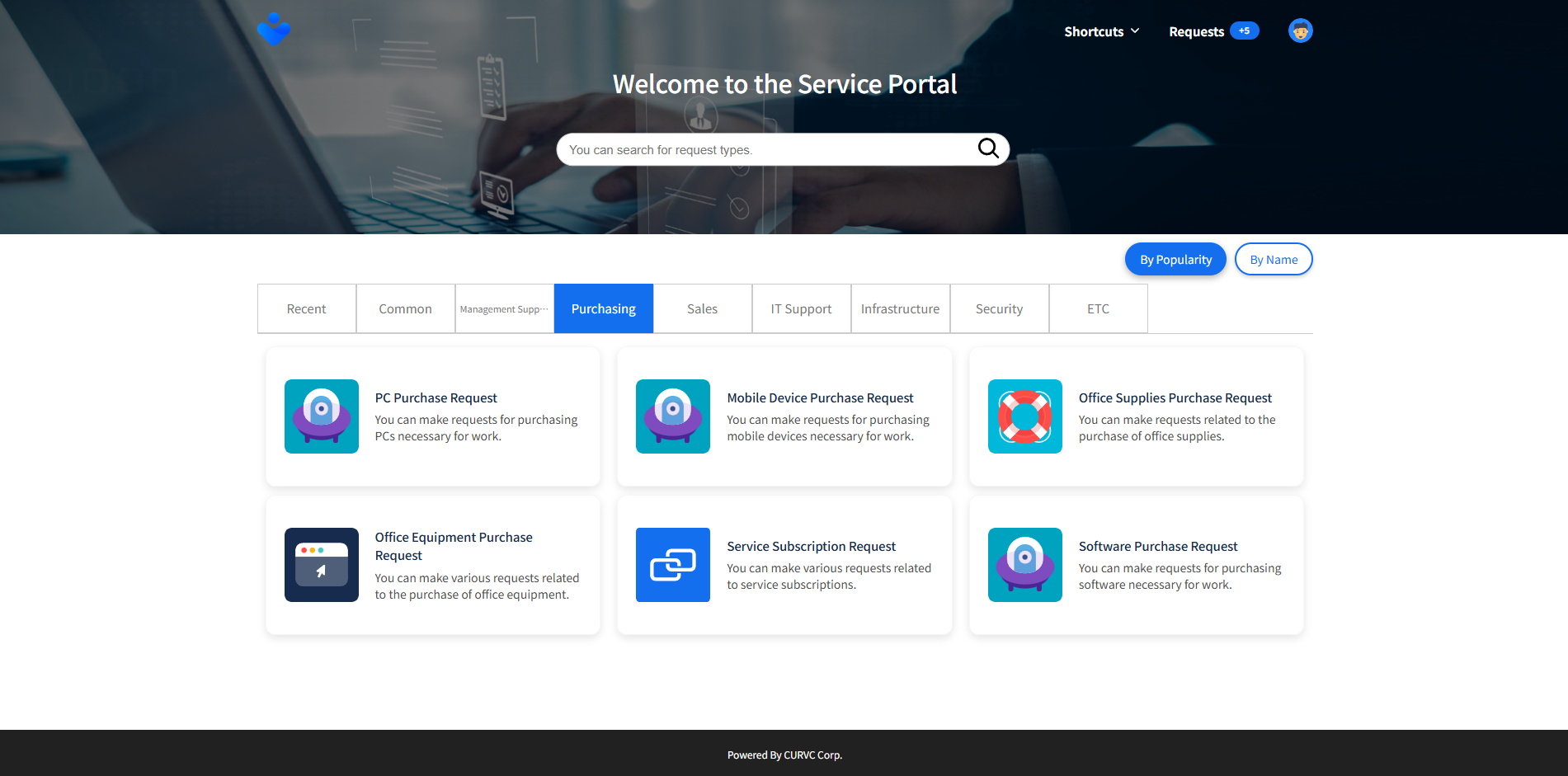Click the magnifying glass search icon
This screenshot has width=1568, height=776.
[988, 148]
